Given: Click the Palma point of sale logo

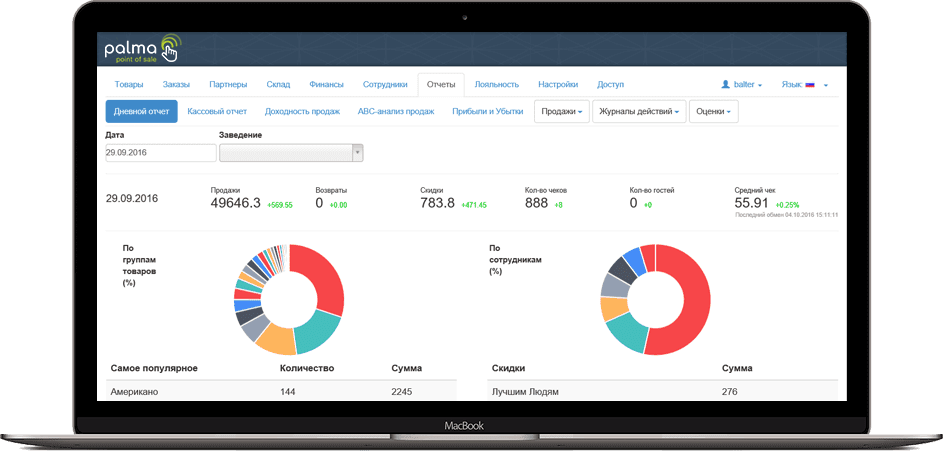Looking at the screenshot, I should [142, 49].
